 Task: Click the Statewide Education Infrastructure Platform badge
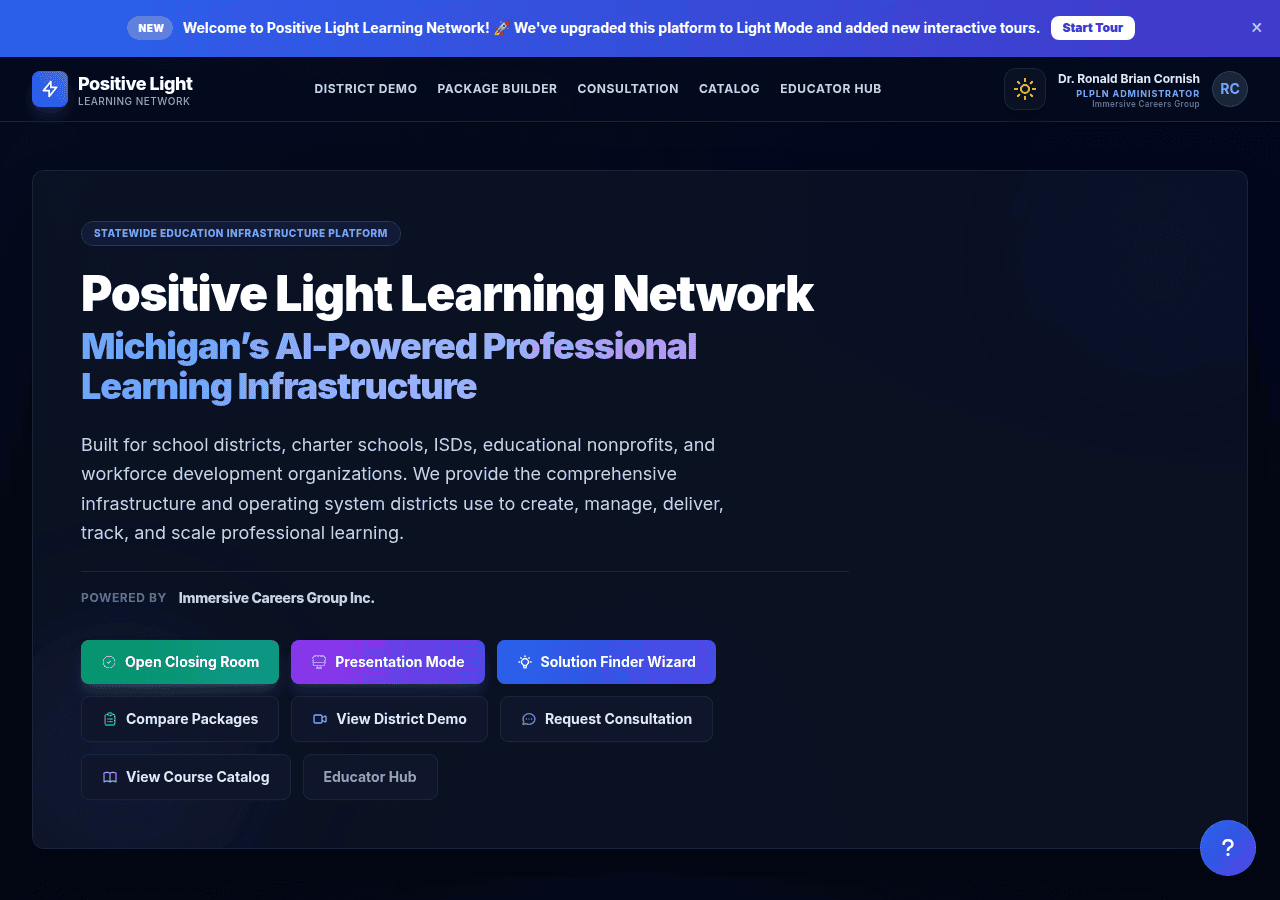pyautogui.click(x=241, y=233)
